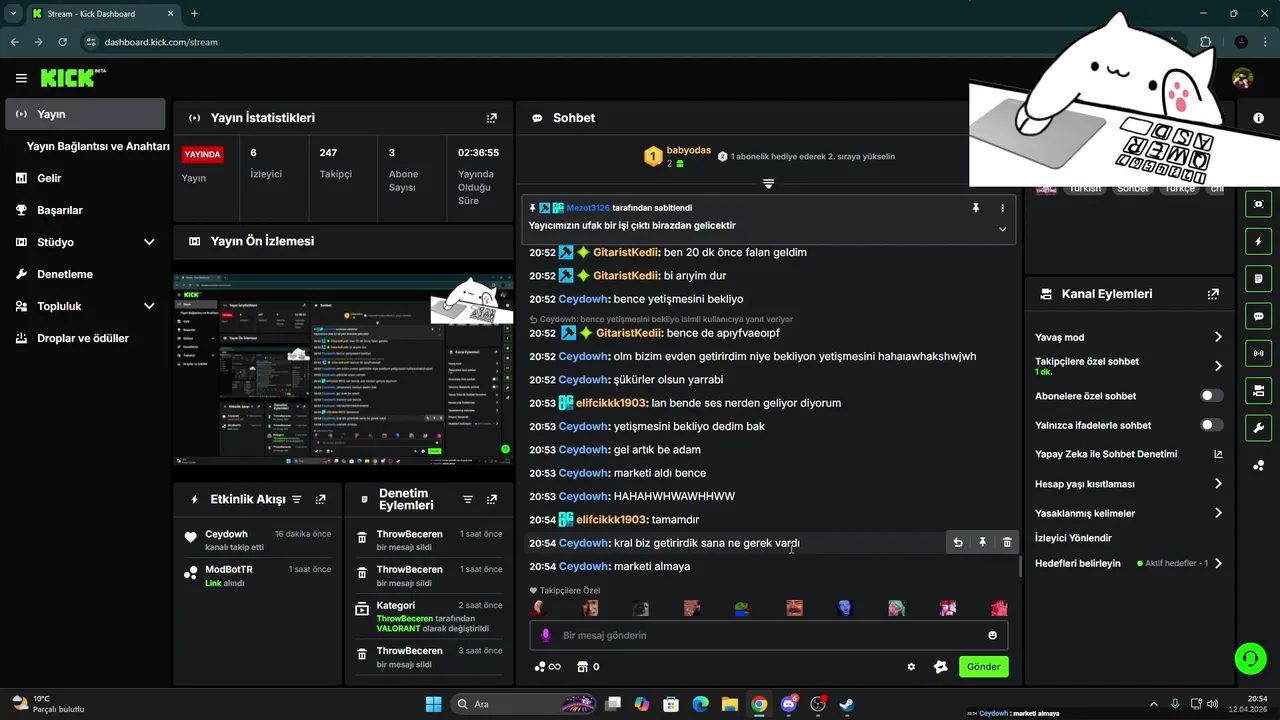This screenshot has height=720, width=1280.
Task: Click the broadcast signal sidebar icon
Action: pyautogui.click(x=1258, y=353)
